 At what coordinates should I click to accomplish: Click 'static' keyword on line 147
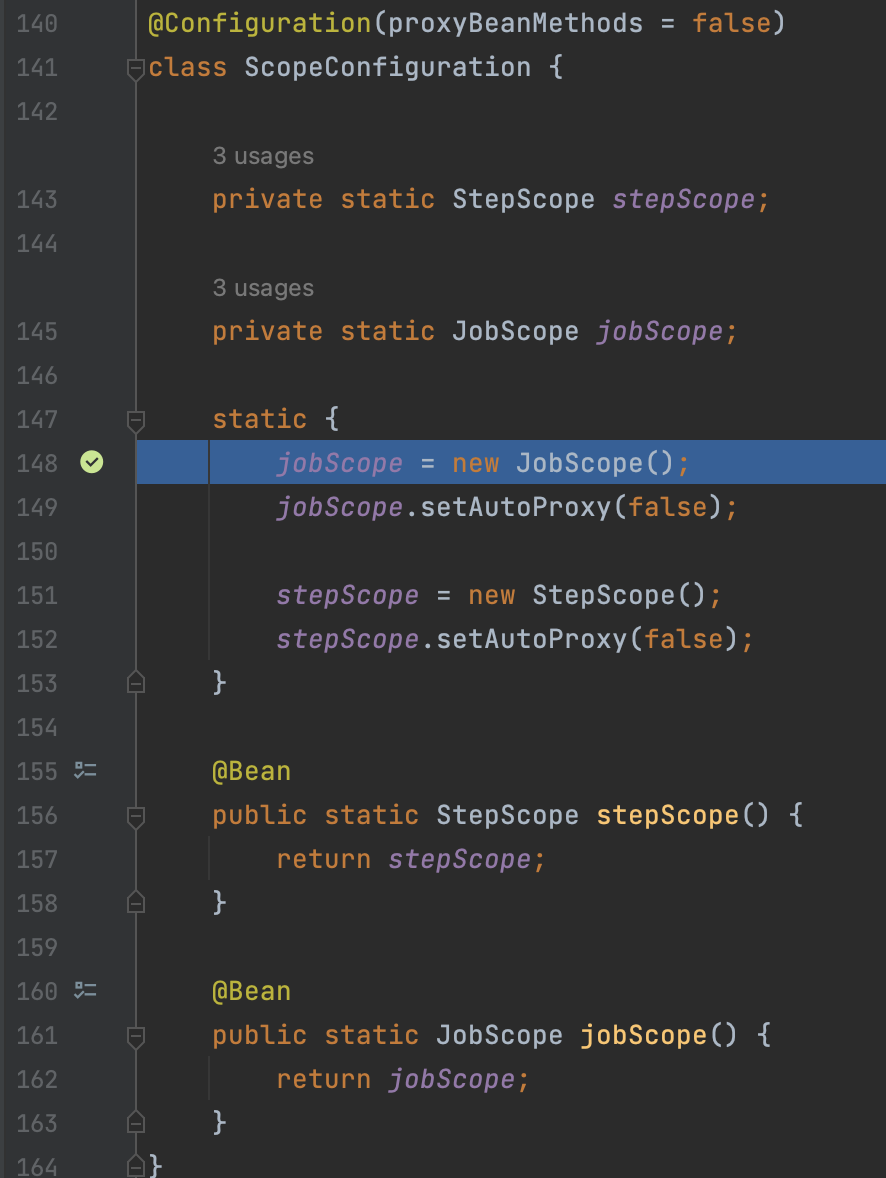coord(260,419)
